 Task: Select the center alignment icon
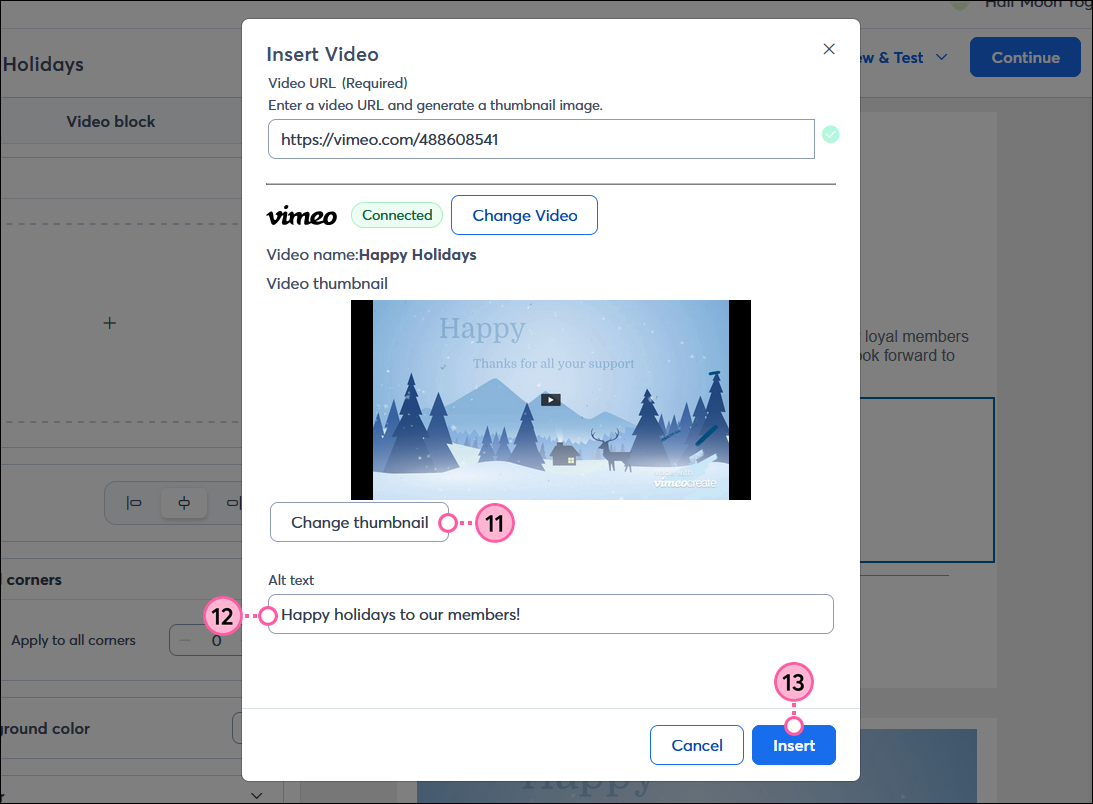[x=183, y=503]
